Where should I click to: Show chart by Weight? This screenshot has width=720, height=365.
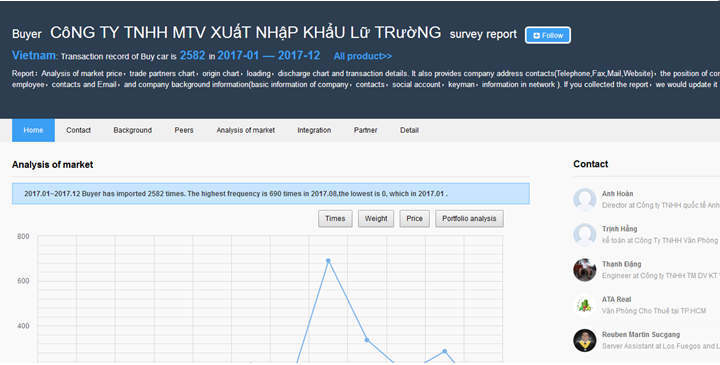[376, 219]
